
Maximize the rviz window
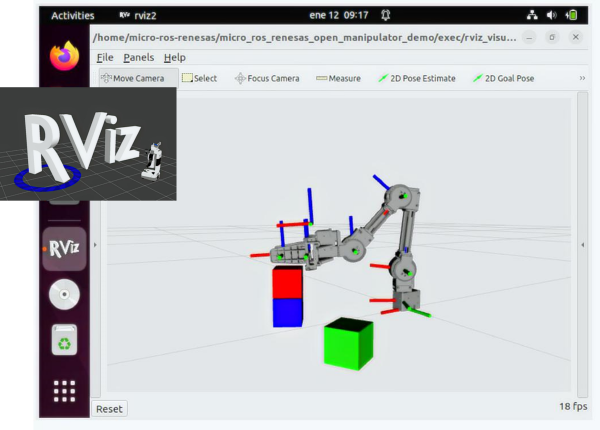552,37
